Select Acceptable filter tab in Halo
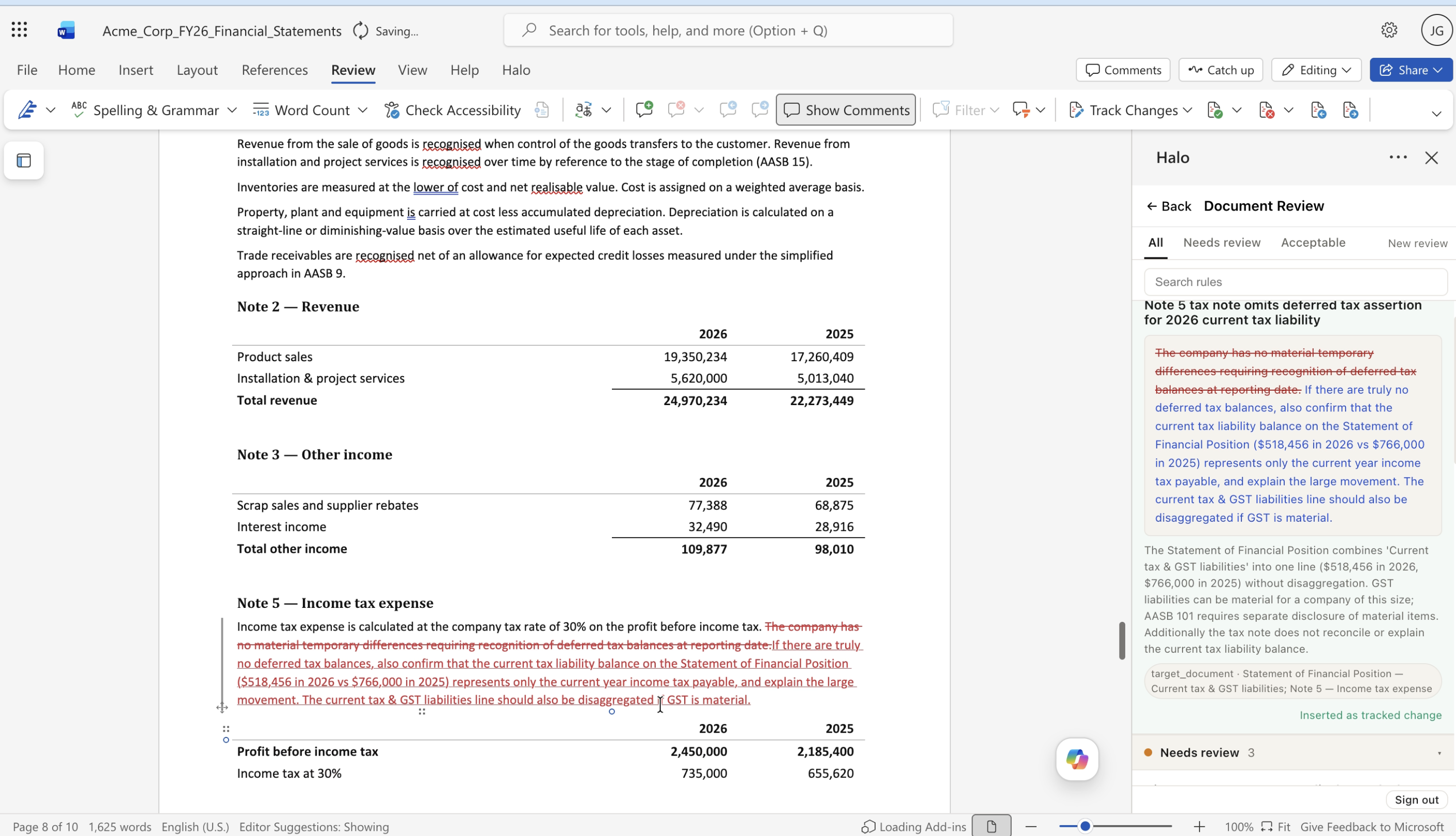This screenshot has width=1456, height=836. coord(1313,243)
